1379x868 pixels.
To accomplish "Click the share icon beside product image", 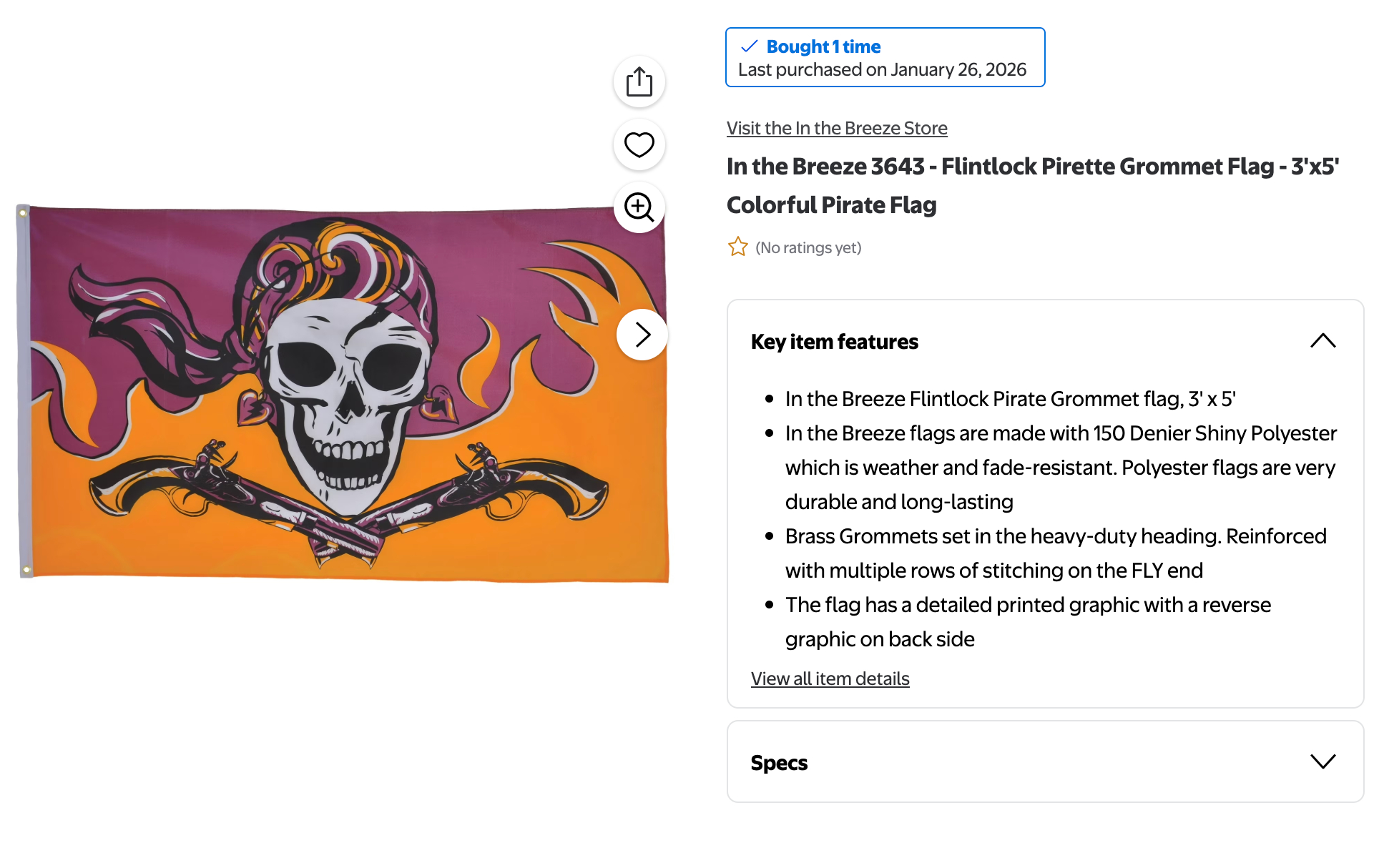I will pyautogui.click(x=639, y=82).
